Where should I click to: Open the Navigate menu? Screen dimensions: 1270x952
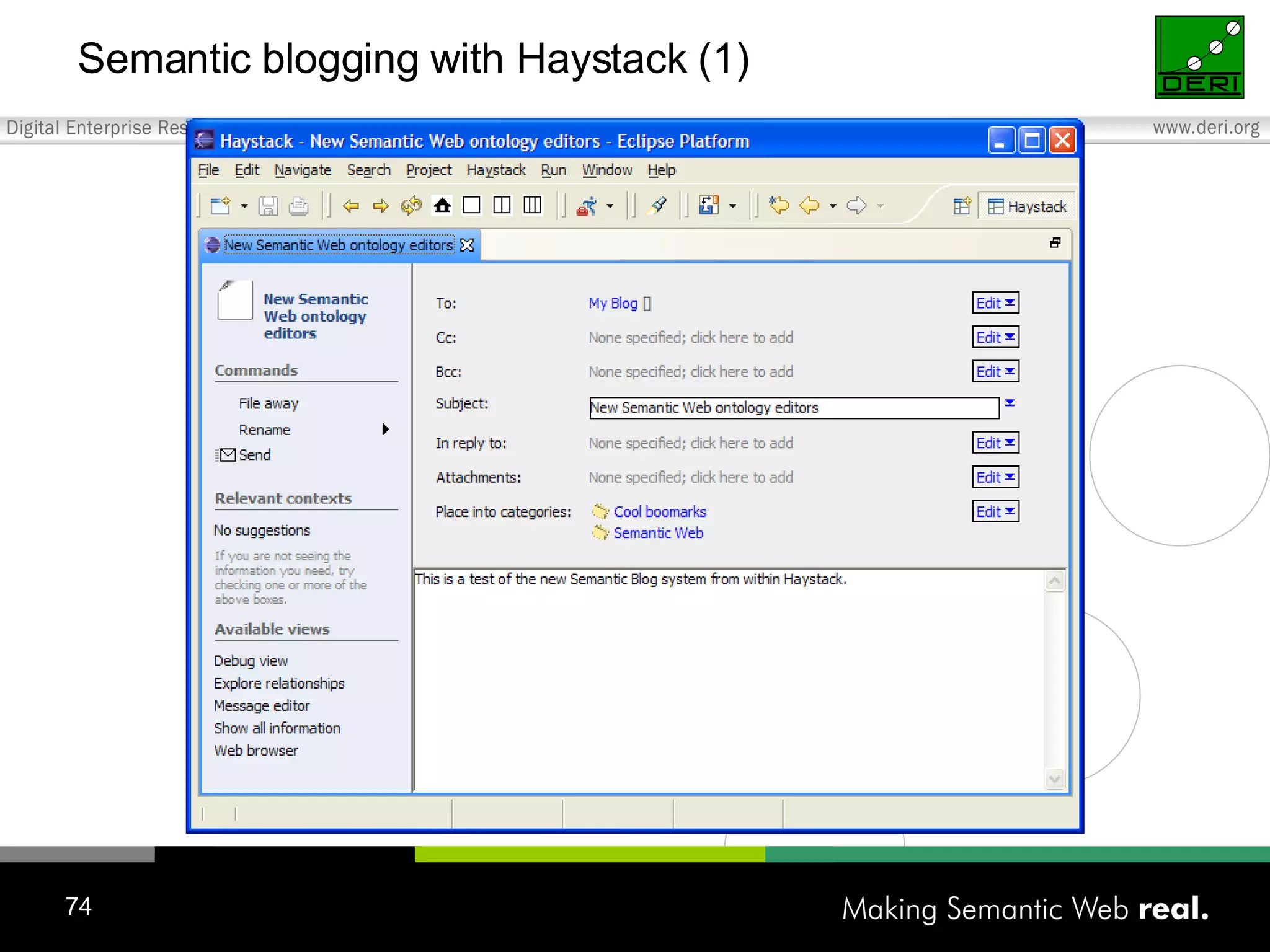pyautogui.click(x=303, y=170)
